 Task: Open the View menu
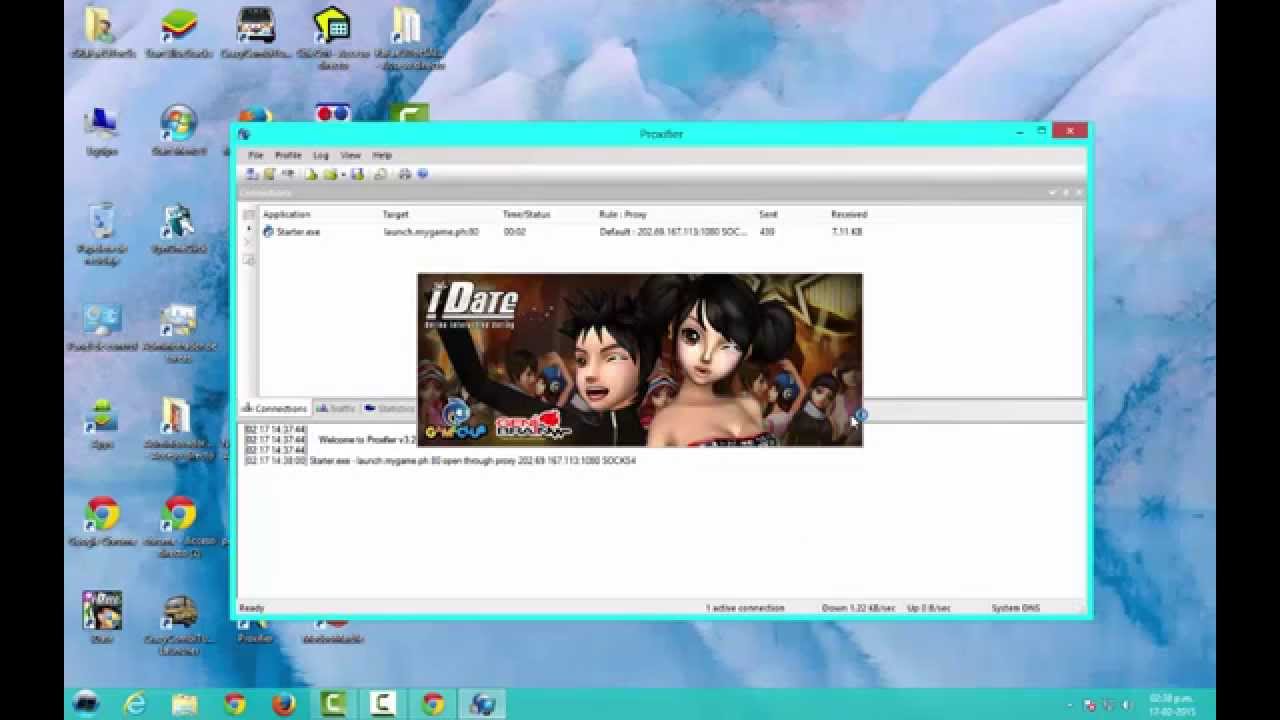tap(351, 155)
